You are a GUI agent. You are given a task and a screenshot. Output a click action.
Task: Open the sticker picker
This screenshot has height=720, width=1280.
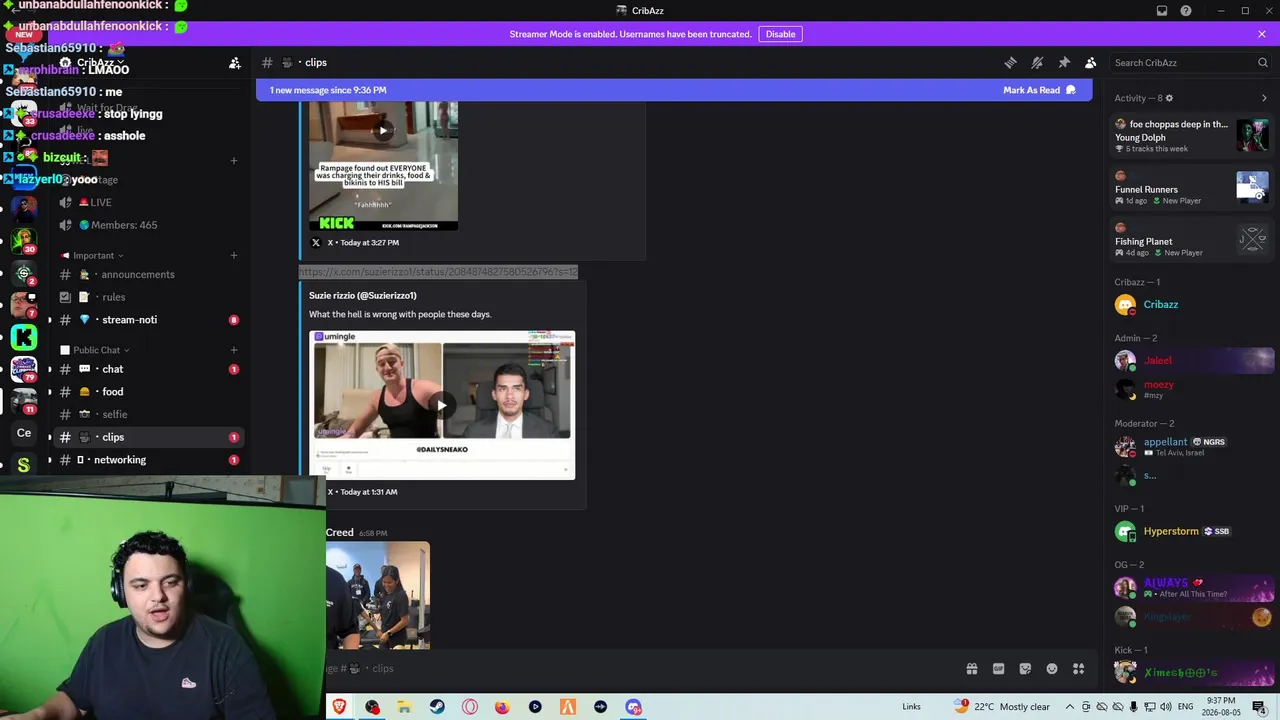pos(1025,669)
